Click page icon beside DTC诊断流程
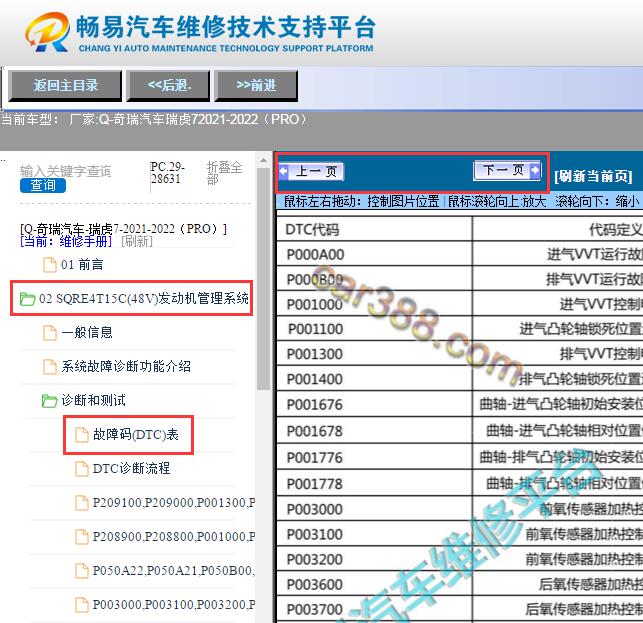The image size is (643, 623). [82, 468]
